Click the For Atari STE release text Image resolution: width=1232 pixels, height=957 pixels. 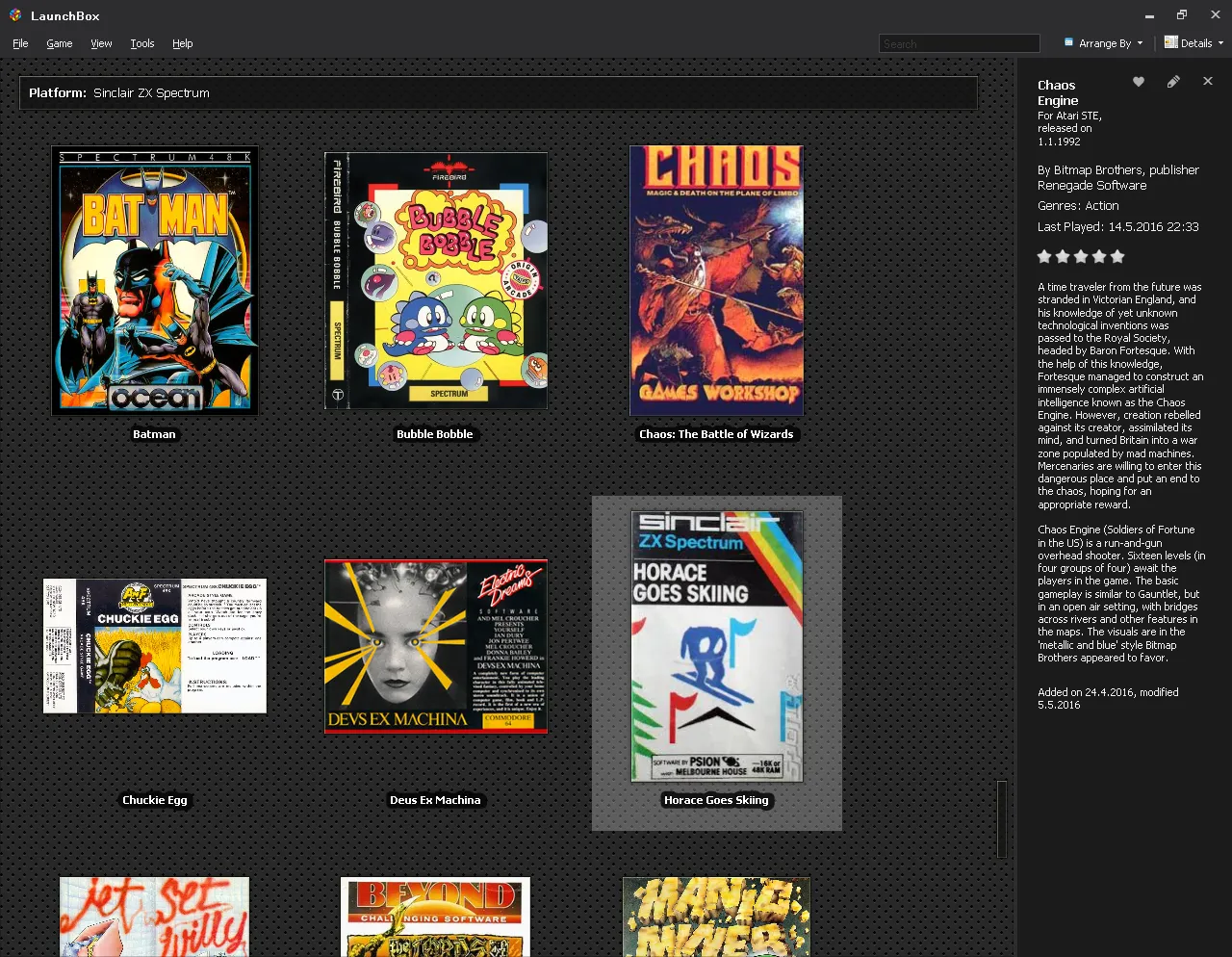[x=1069, y=128]
